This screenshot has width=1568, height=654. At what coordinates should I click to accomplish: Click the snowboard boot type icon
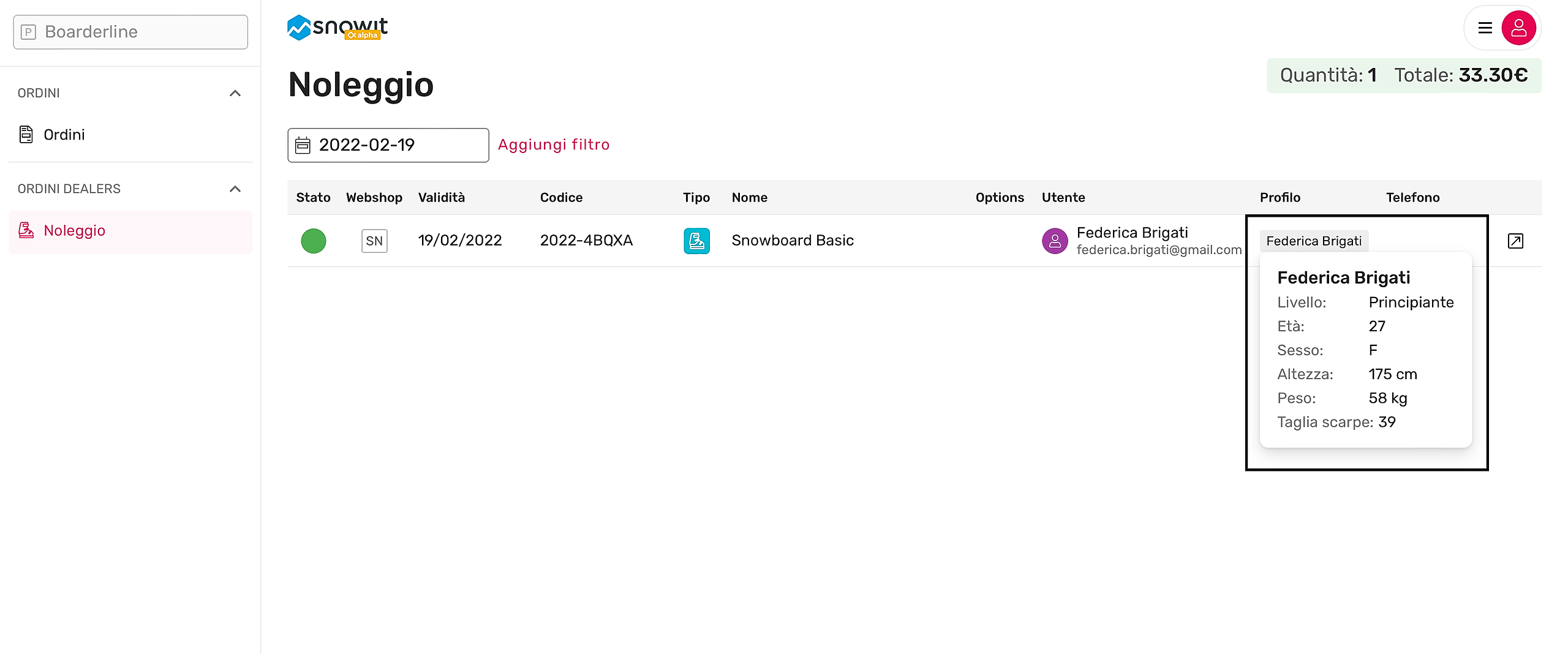pos(696,241)
